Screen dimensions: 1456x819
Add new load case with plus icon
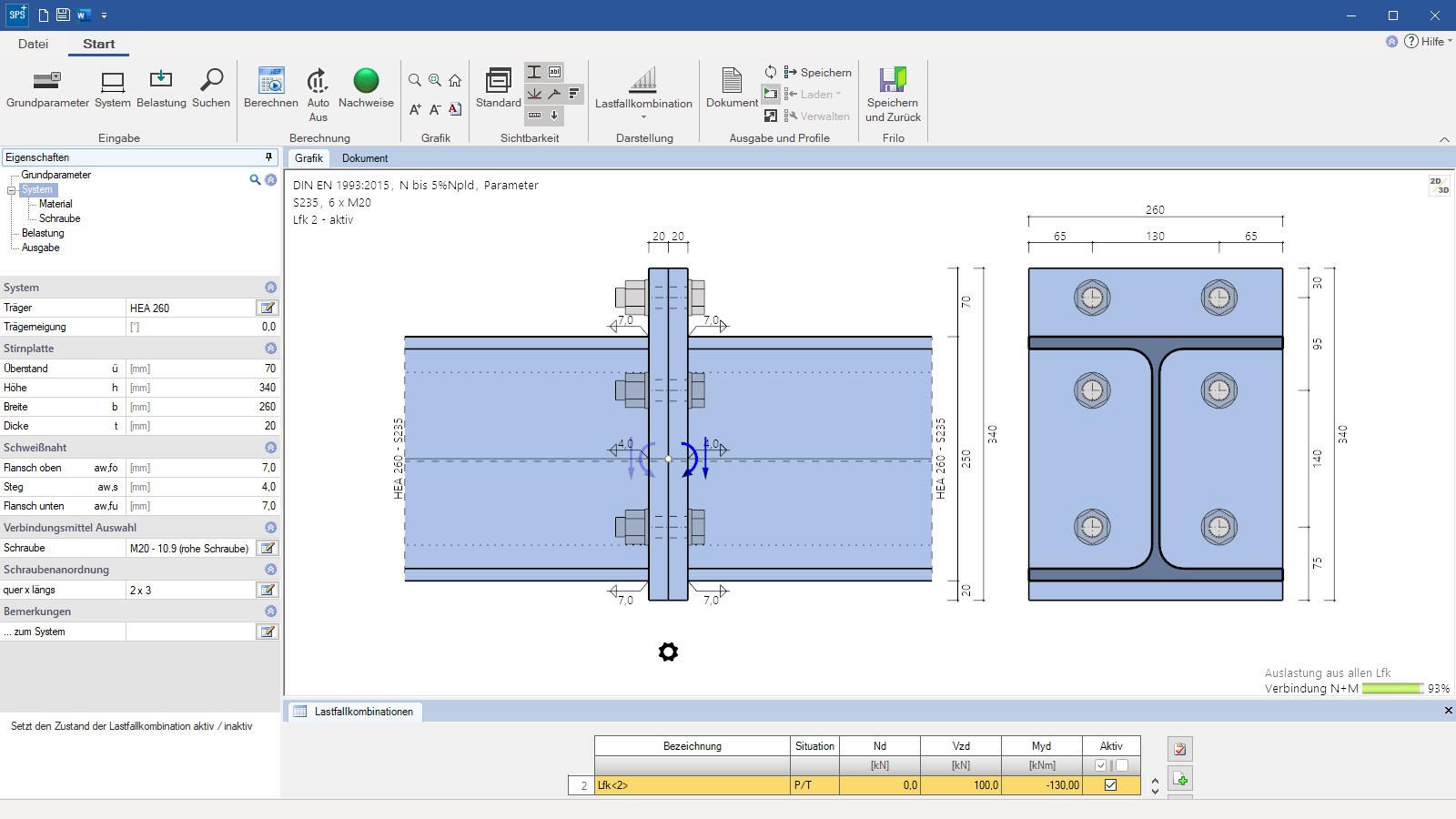1180,780
